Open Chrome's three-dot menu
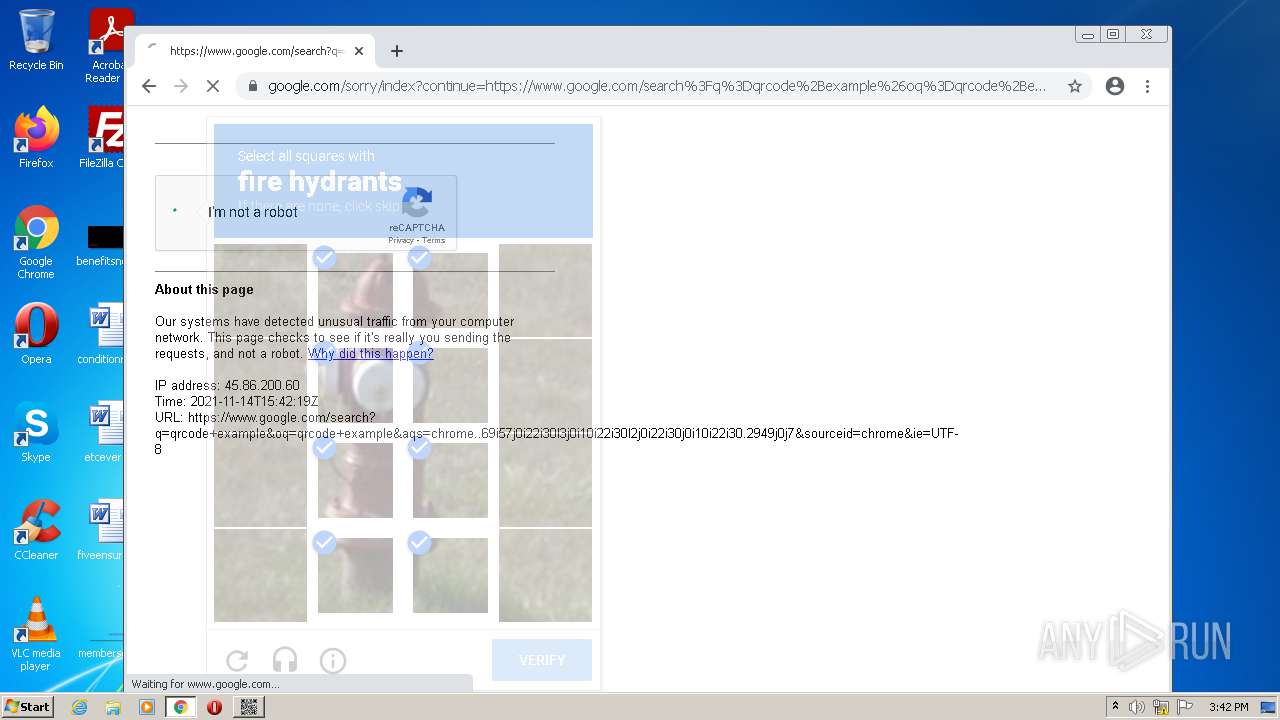The height and width of the screenshot is (720, 1280). (1148, 86)
